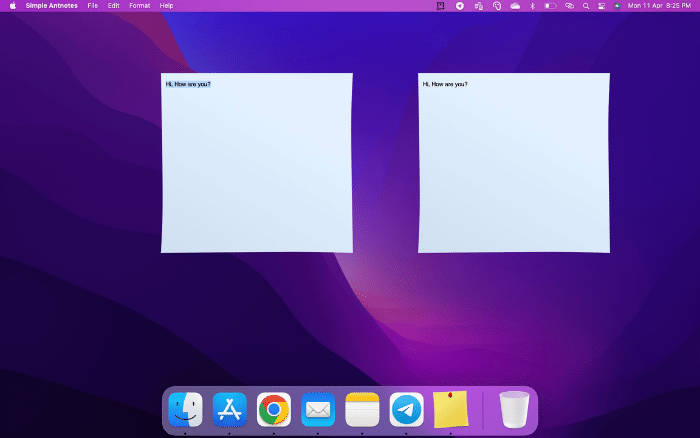
Task: Click the Antnotes note icon in menu bar
Action: point(441,6)
